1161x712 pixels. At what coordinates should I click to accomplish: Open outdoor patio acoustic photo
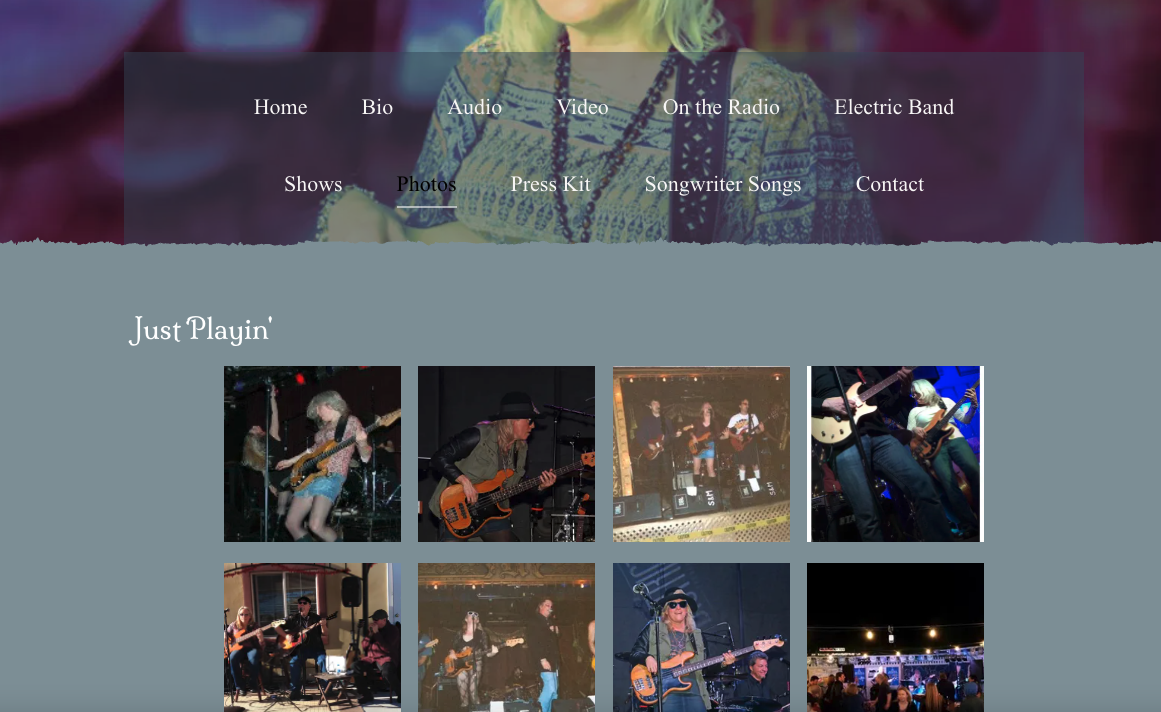[312, 637]
